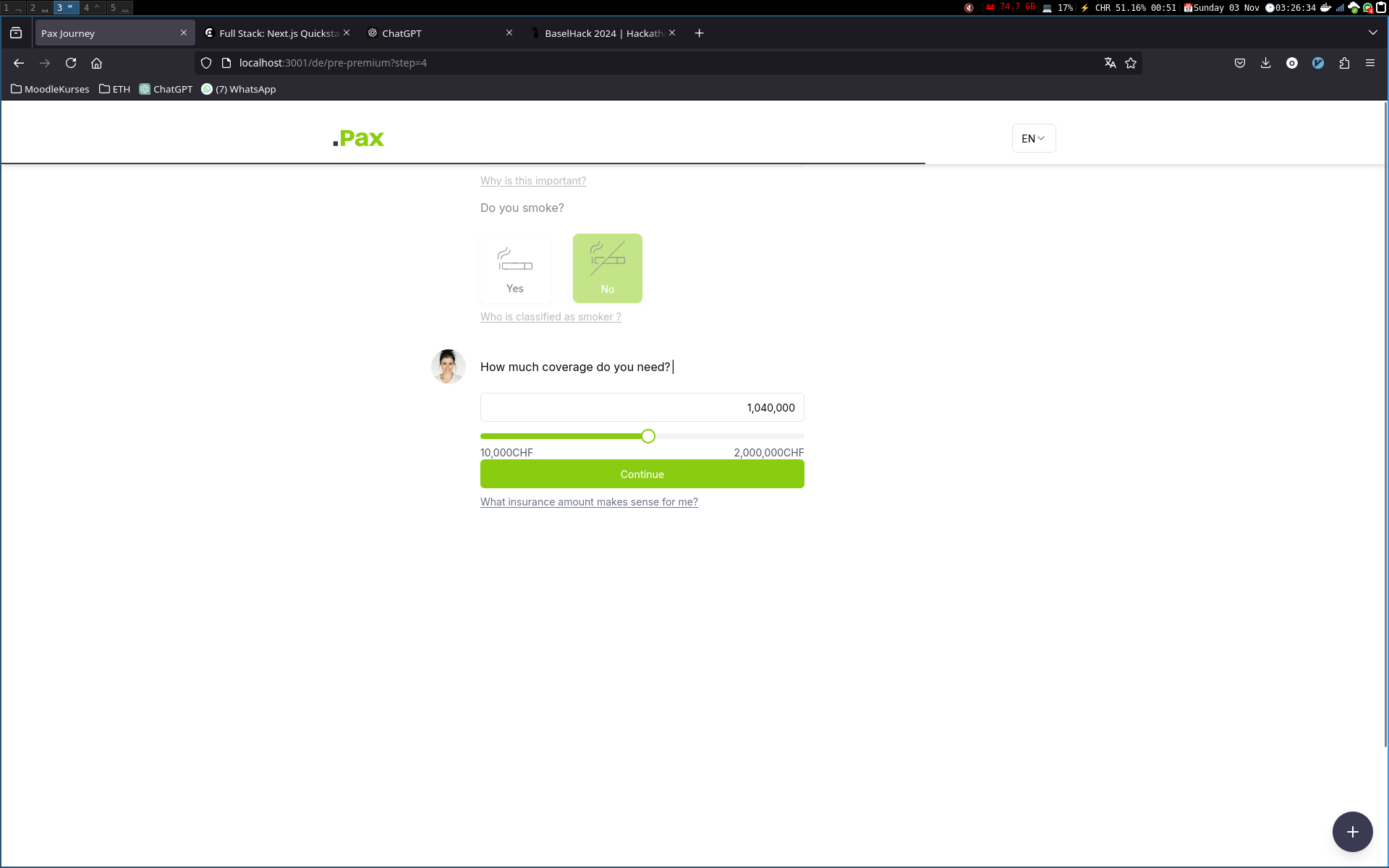The height and width of the screenshot is (868, 1389).
Task: Click the Save to Pocket icon
Action: [x=1239, y=63]
